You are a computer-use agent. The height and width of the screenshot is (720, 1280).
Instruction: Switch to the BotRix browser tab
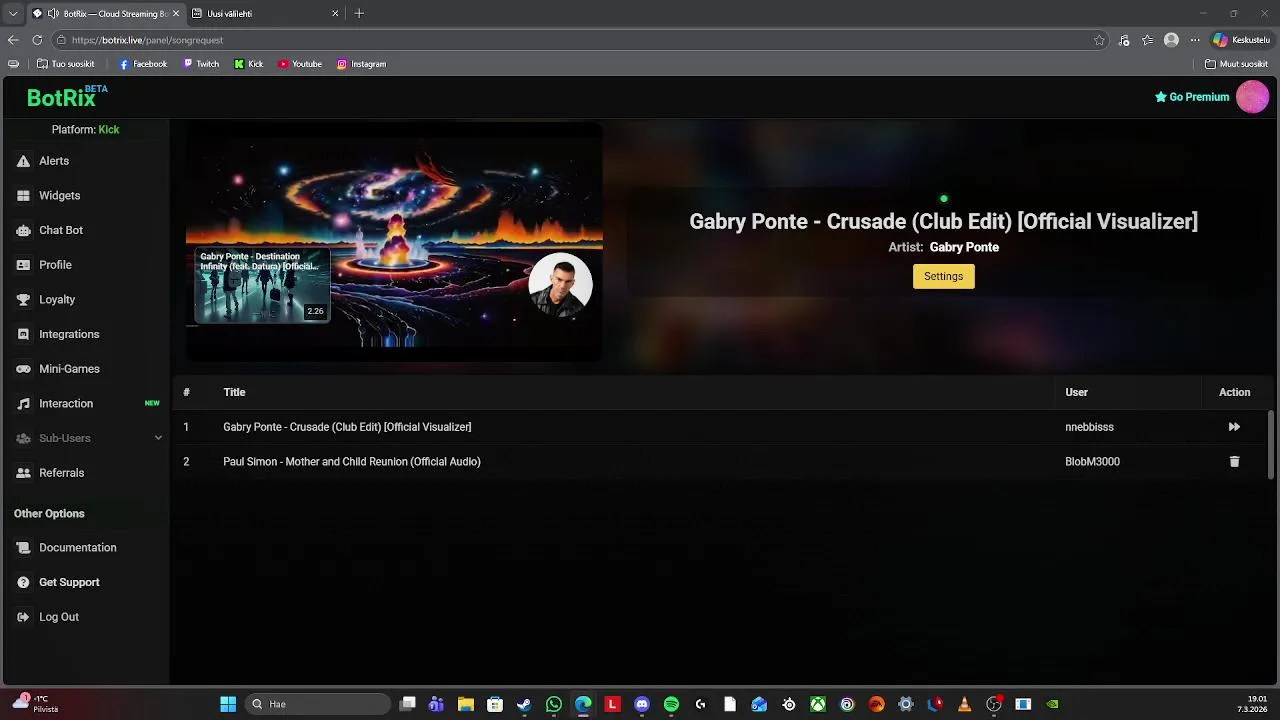click(105, 14)
